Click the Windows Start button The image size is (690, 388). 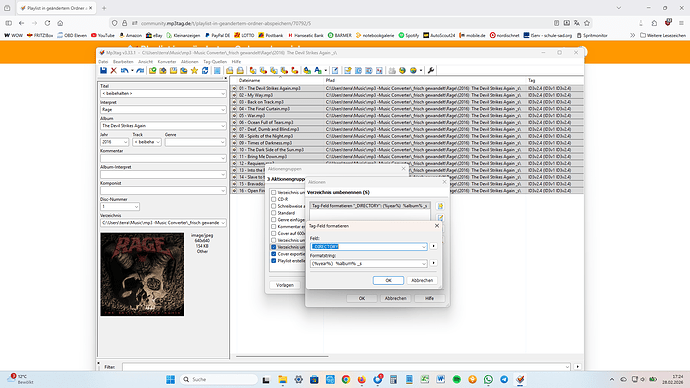[x=171, y=379]
